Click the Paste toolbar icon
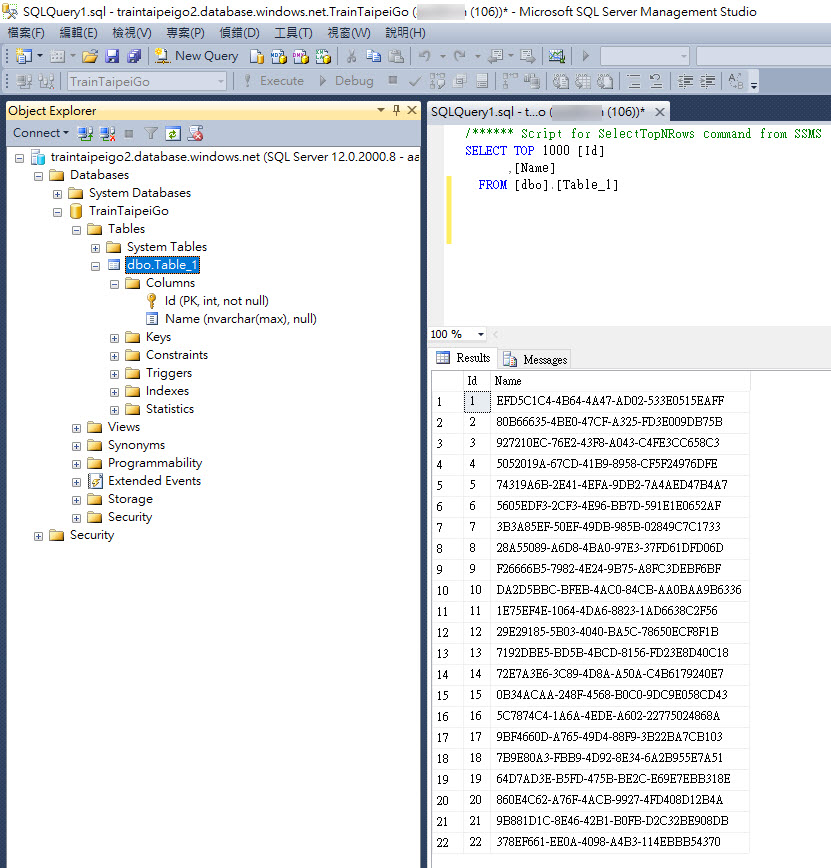Screen dimensions: 831x868 click(x=396, y=56)
